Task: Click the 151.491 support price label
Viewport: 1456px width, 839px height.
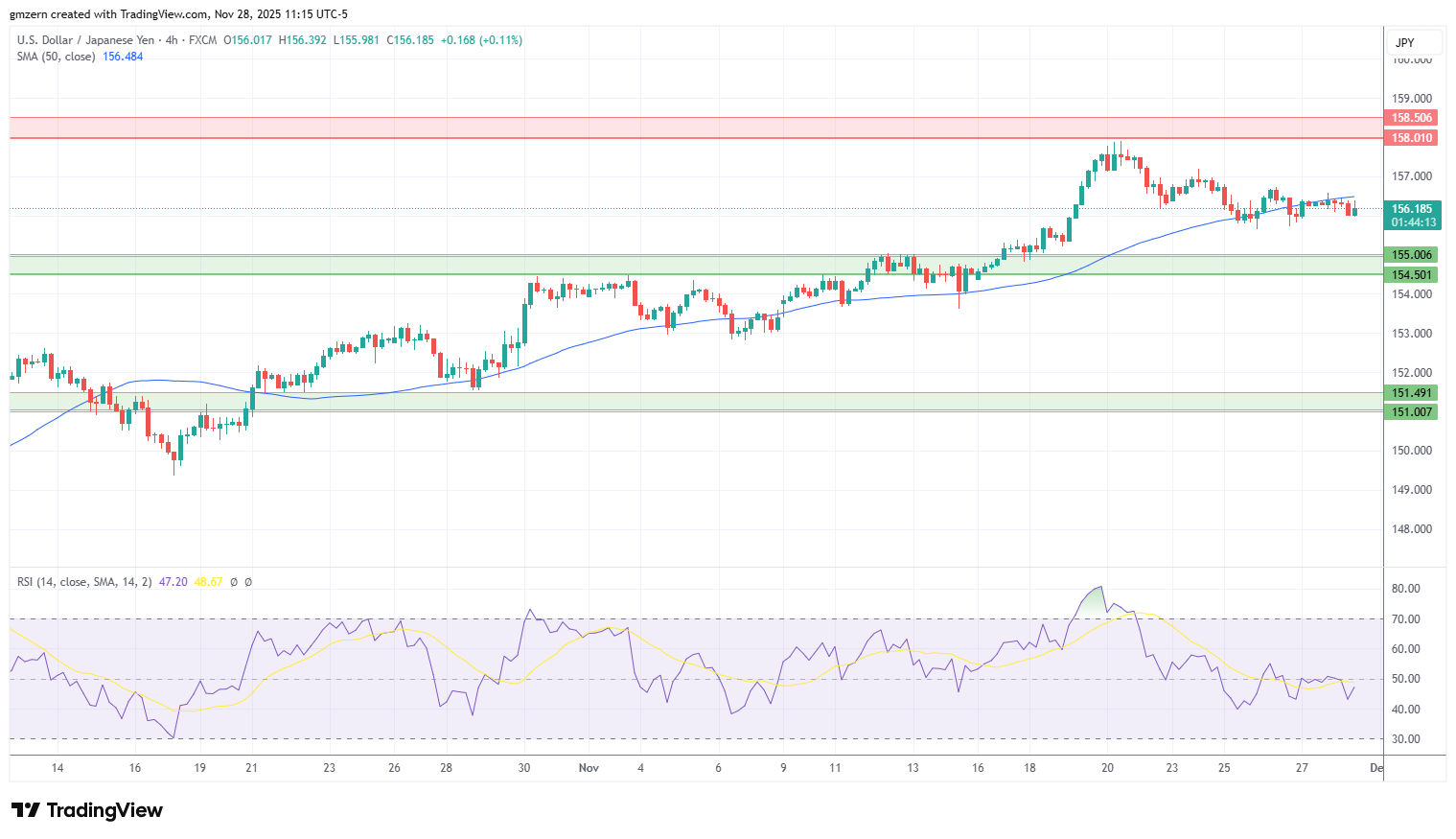Action: click(x=1412, y=393)
